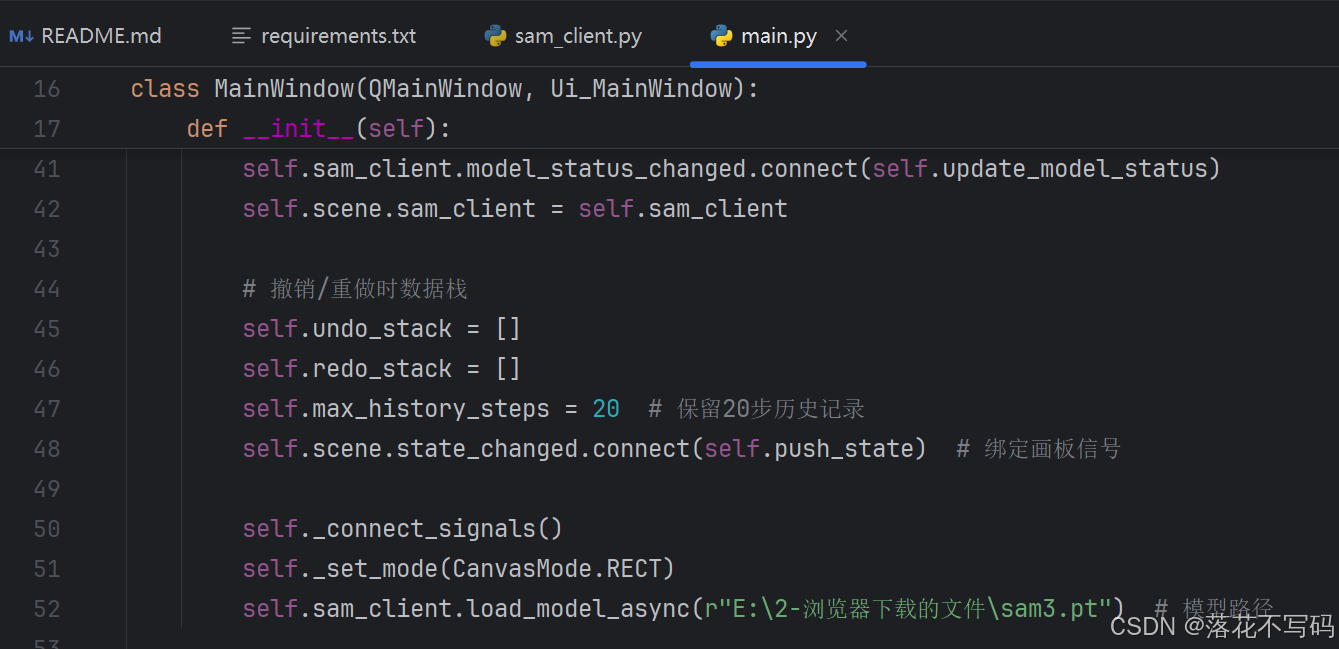Image resolution: width=1339 pixels, height=649 pixels.
Task: Click the Python icon on sam_client.py tab
Action: coord(495,36)
